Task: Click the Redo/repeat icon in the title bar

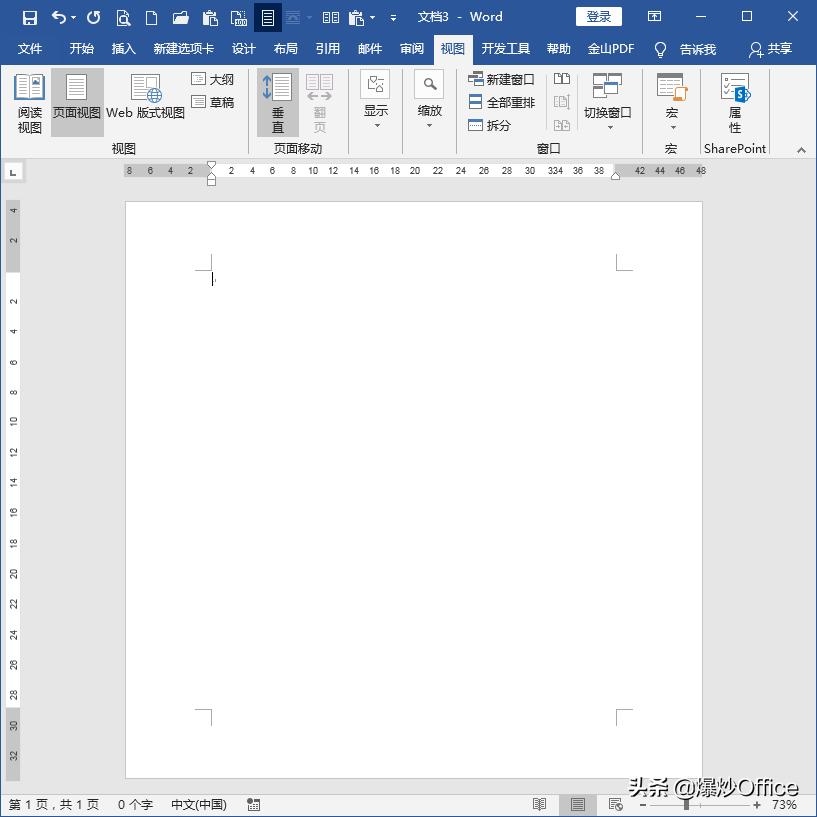Action: (x=93, y=18)
